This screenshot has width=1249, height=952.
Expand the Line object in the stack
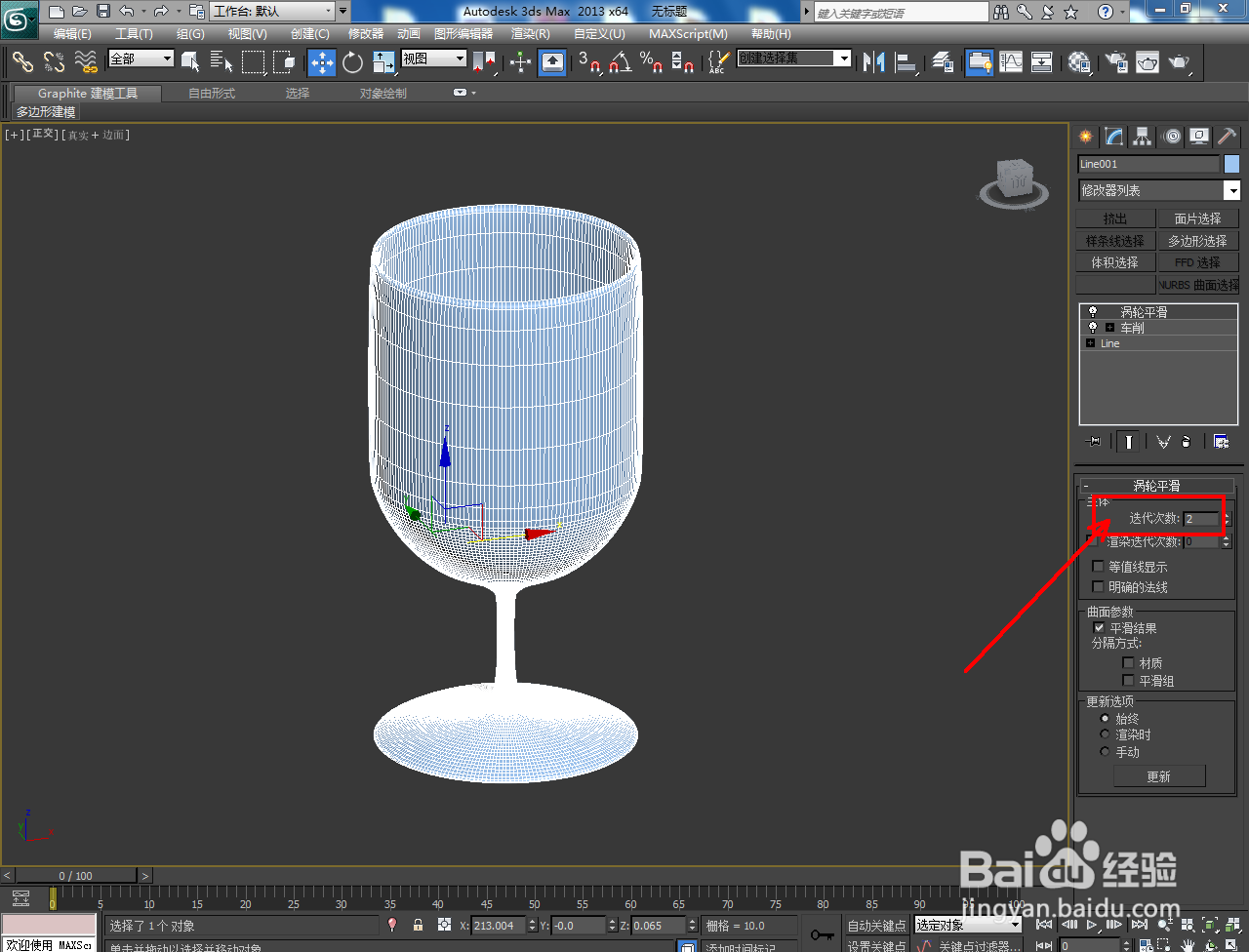click(1090, 343)
